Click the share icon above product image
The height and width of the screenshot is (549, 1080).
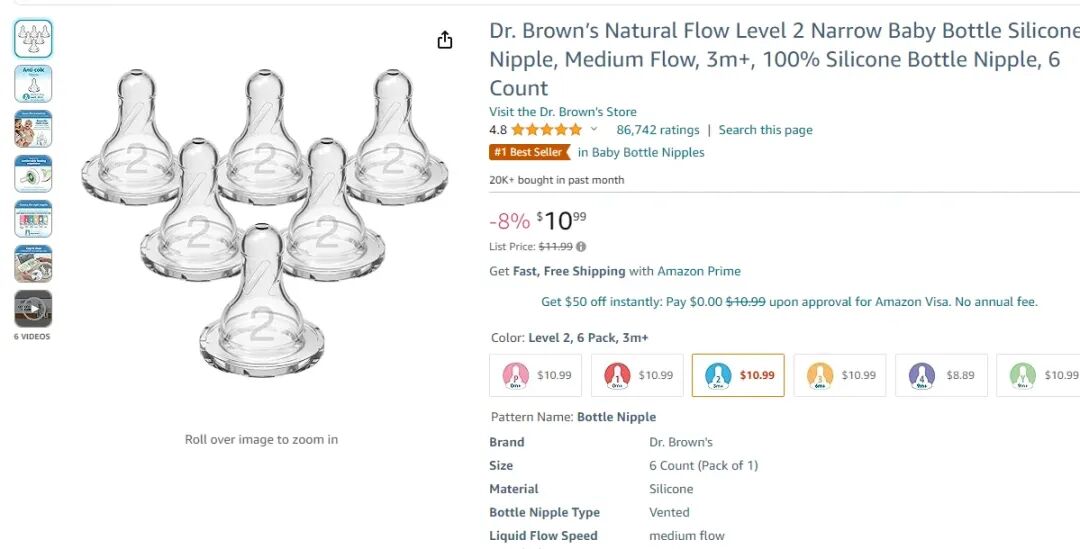click(x=445, y=40)
